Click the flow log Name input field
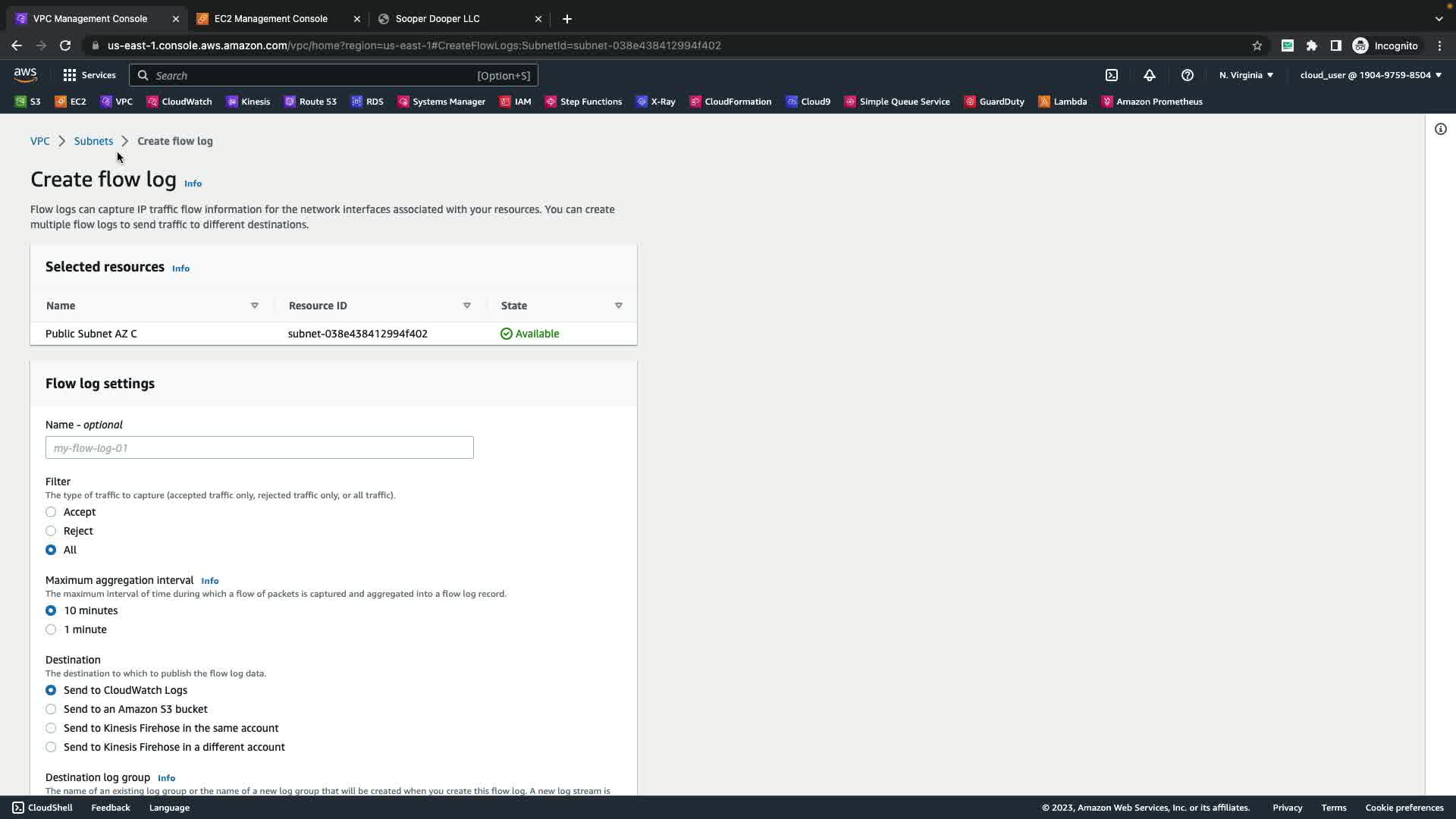The width and height of the screenshot is (1456, 819). point(259,447)
